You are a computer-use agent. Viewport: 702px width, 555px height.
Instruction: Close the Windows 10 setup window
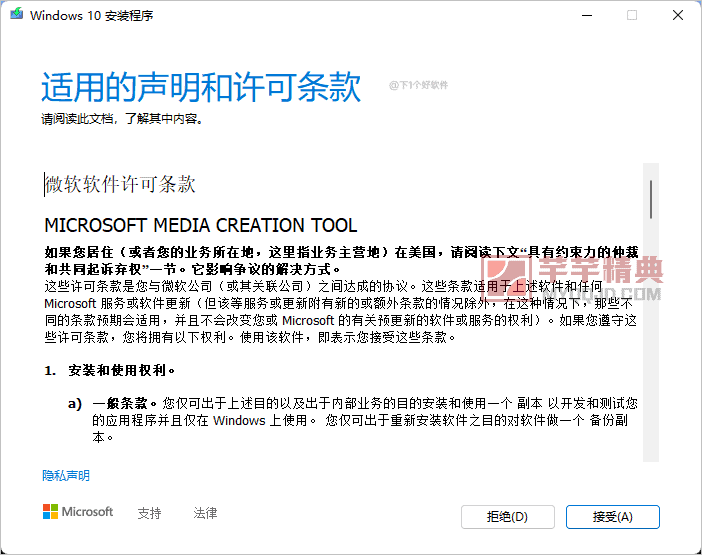tap(678, 15)
